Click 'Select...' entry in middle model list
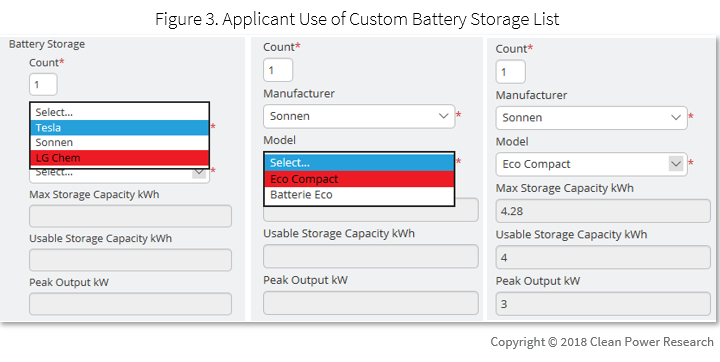 click(359, 163)
